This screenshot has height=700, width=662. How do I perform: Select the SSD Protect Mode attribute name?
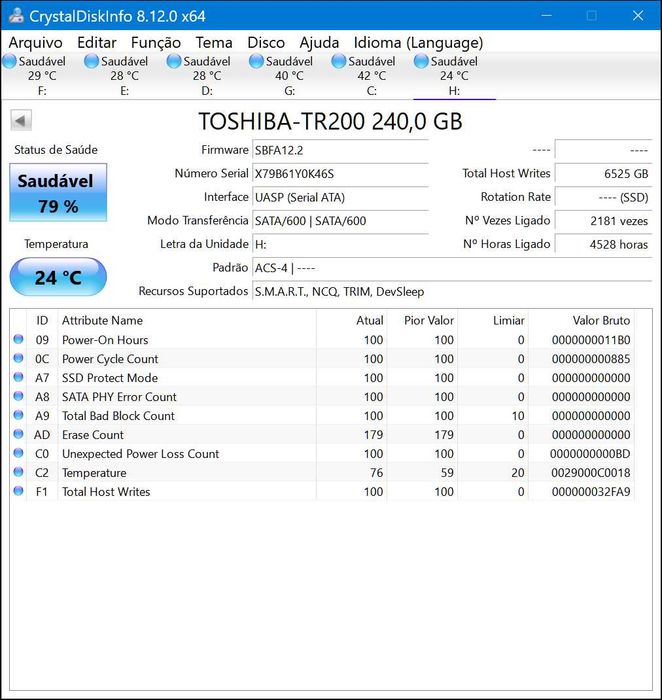[110, 378]
